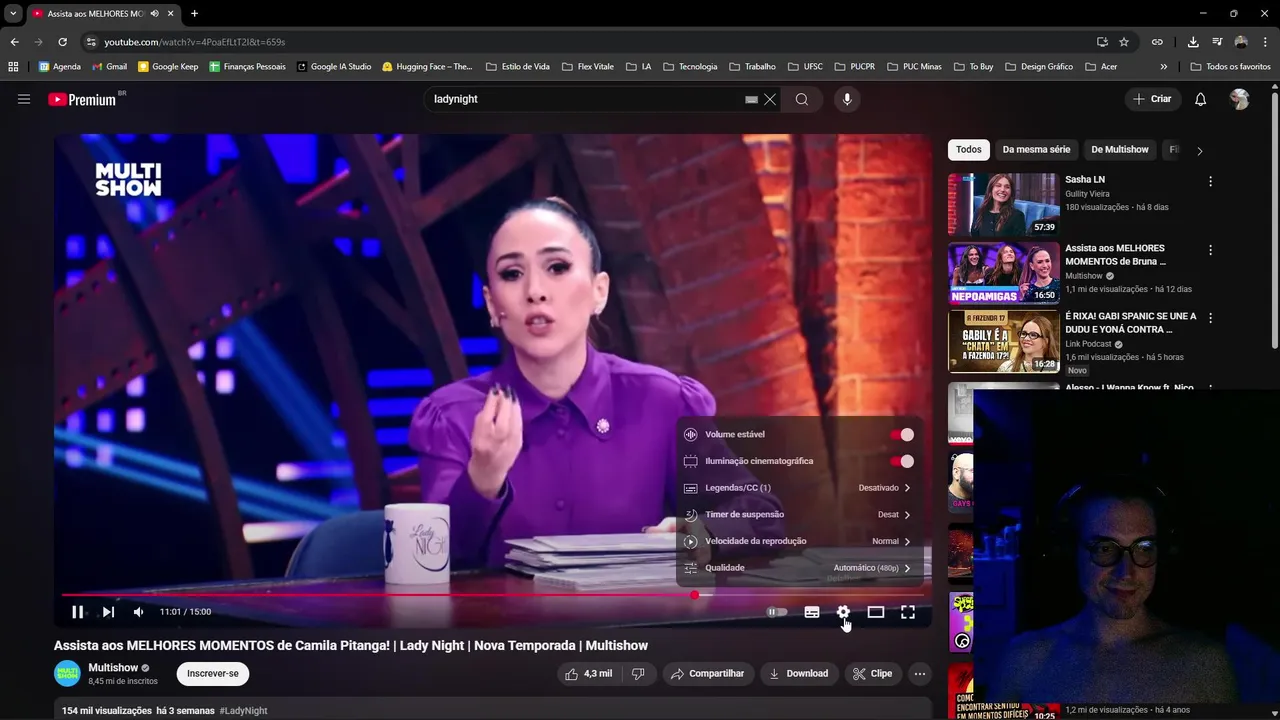Image resolution: width=1280 pixels, height=720 pixels.
Task: Open Velocidade da reprodução submenu
Action: (x=798, y=541)
